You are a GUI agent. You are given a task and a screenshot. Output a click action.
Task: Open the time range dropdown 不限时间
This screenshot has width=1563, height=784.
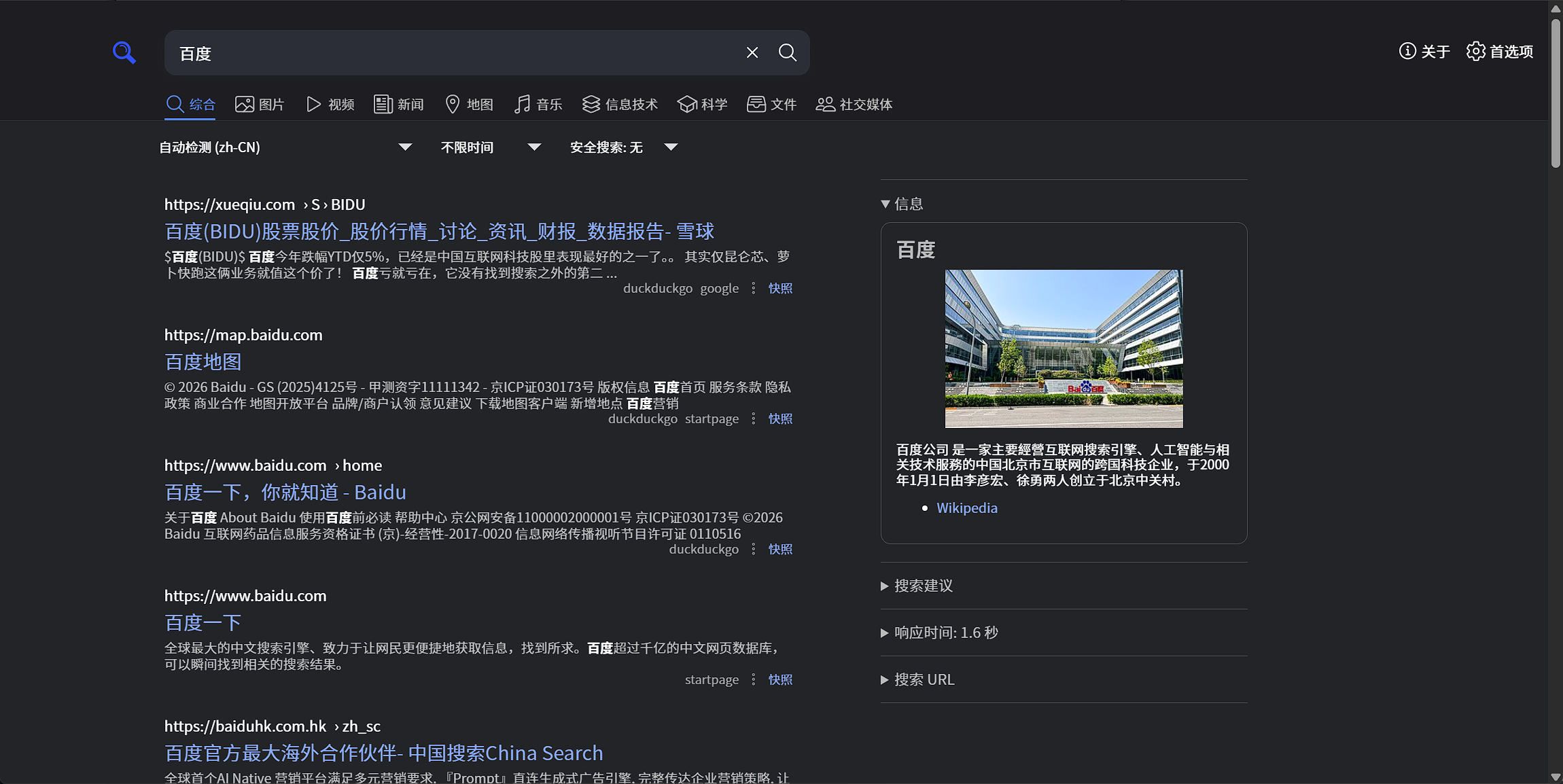point(491,147)
